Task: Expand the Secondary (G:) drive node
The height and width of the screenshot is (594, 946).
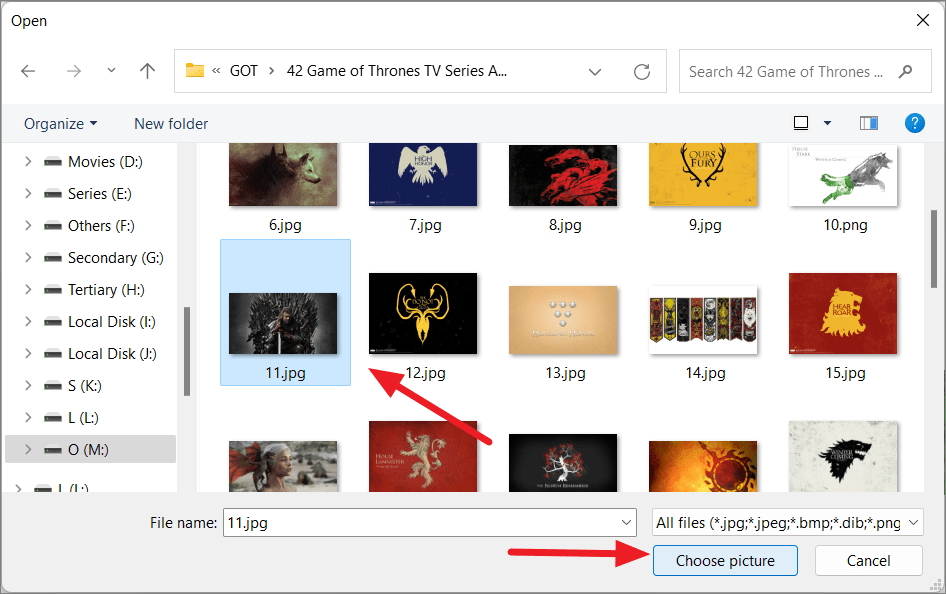Action: (x=28, y=257)
